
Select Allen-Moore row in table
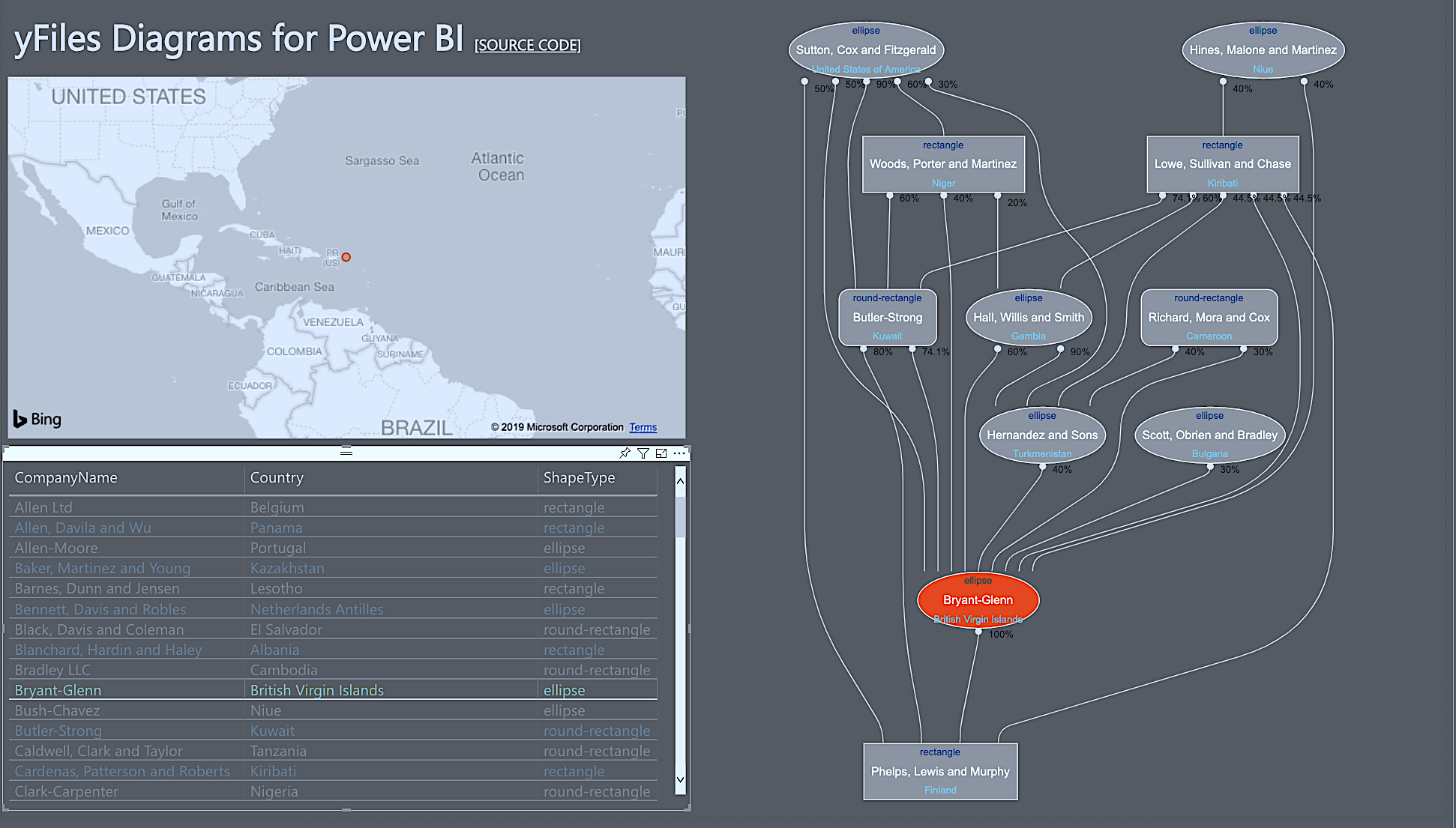pyautogui.click(x=56, y=548)
